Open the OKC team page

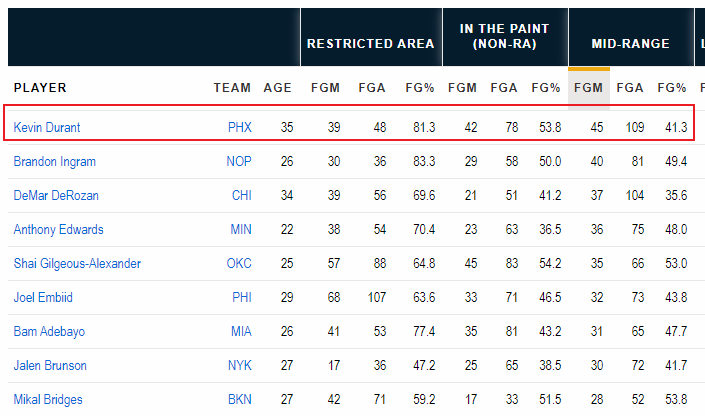coord(239,264)
